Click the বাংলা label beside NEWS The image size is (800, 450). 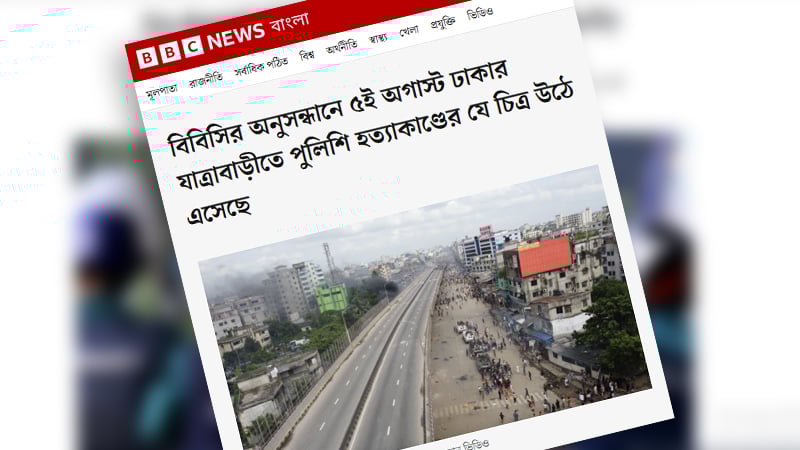tap(290, 23)
